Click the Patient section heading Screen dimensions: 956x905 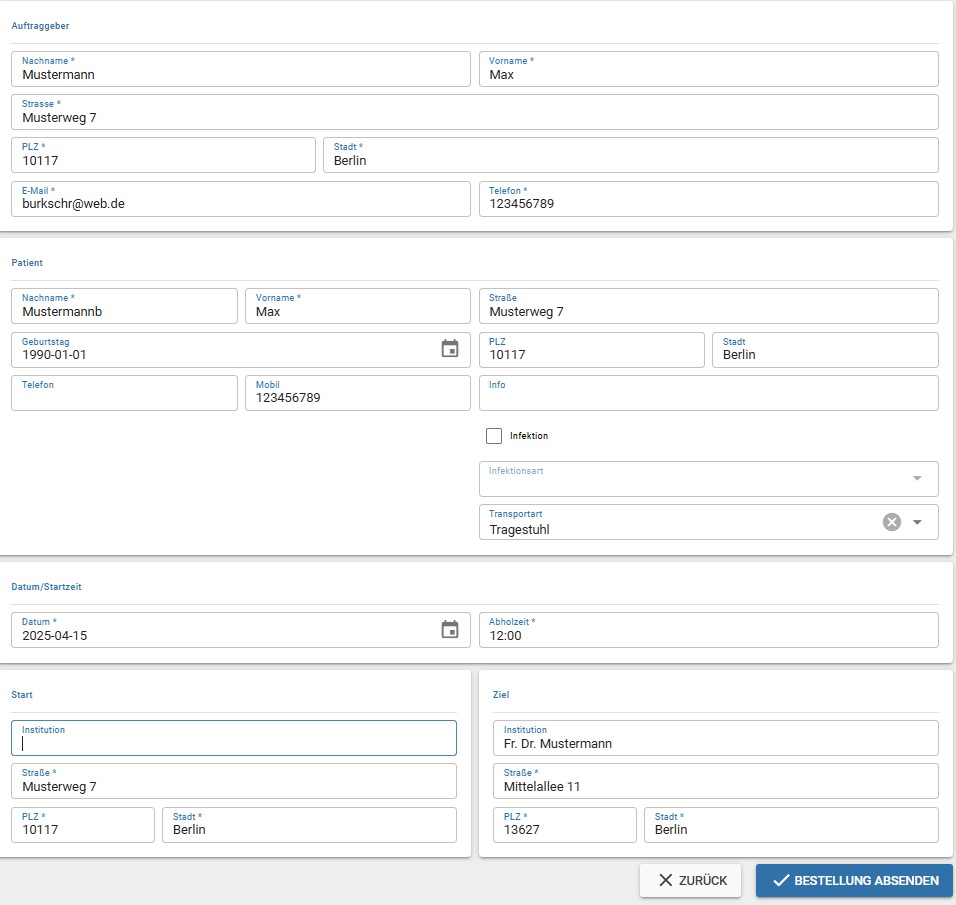[27, 263]
